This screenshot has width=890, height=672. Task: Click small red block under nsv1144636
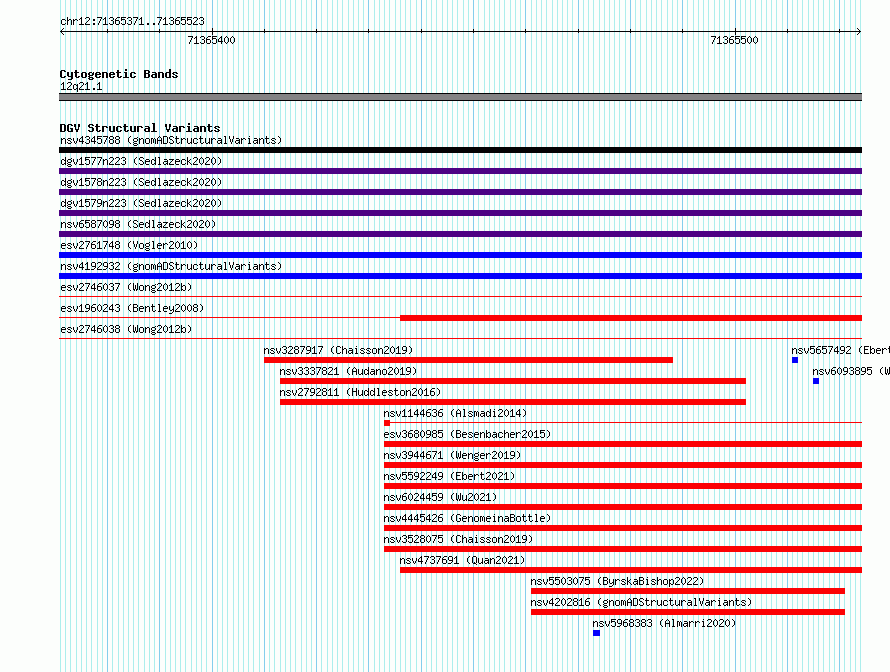pyautogui.click(x=387, y=423)
